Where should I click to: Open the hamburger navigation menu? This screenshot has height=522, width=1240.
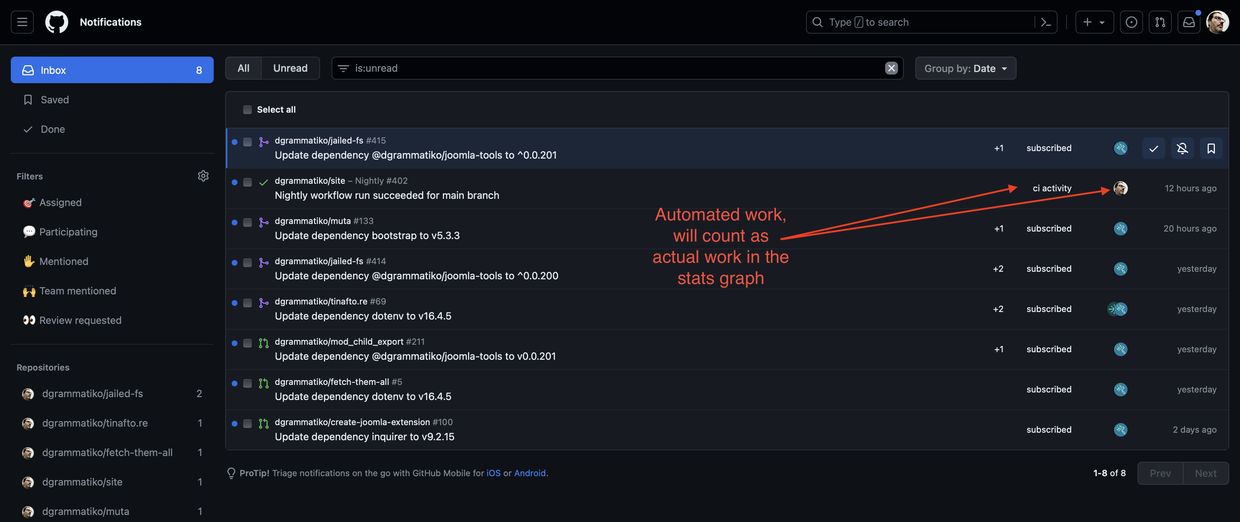[x=22, y=22]
